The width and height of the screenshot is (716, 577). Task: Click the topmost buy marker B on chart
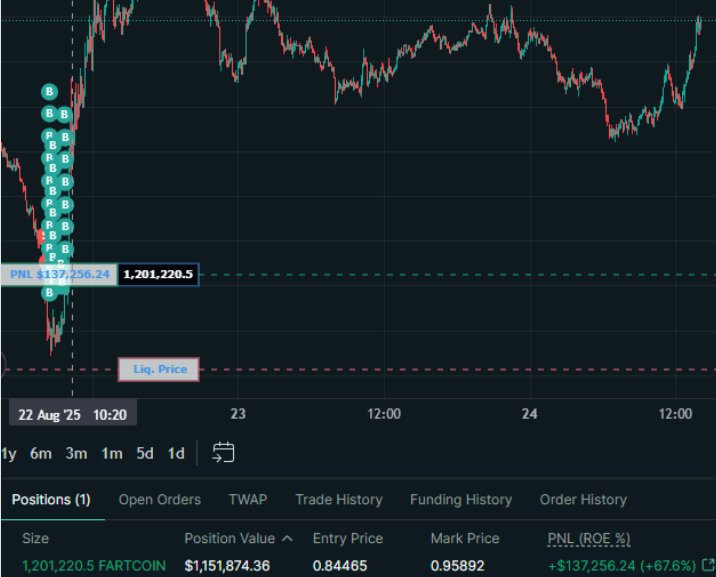pos(49,92)
